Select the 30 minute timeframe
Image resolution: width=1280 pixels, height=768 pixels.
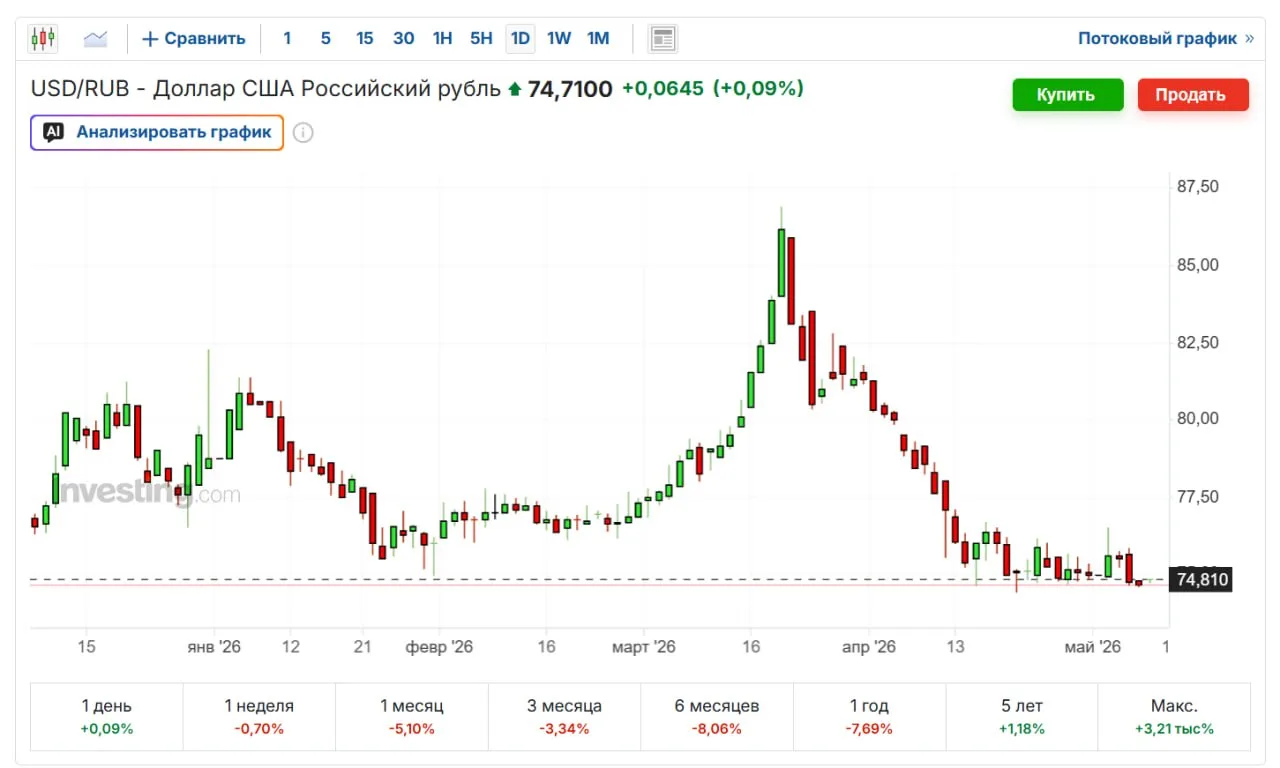(x=404, y=39)
